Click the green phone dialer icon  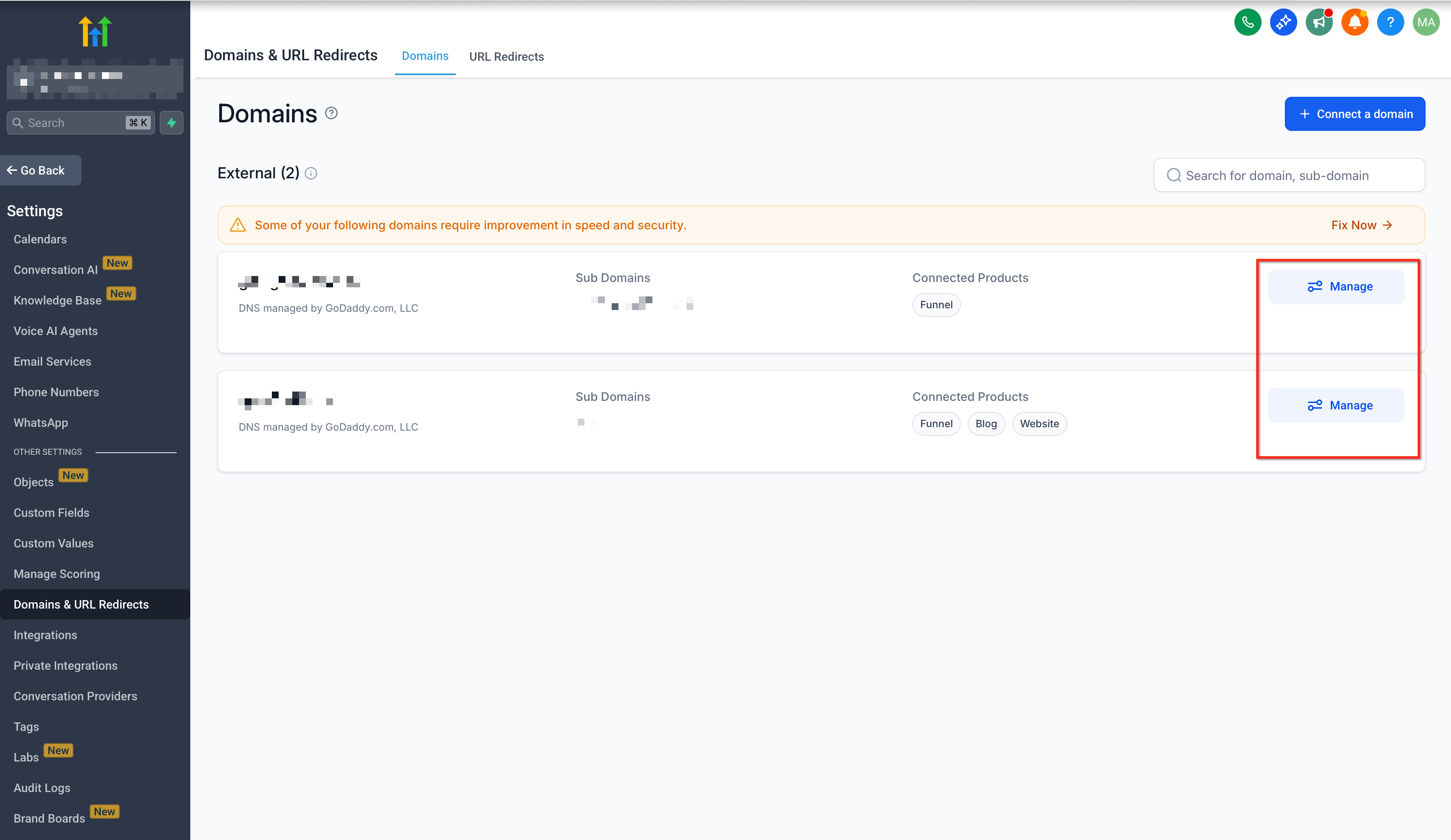(1247, 23)
